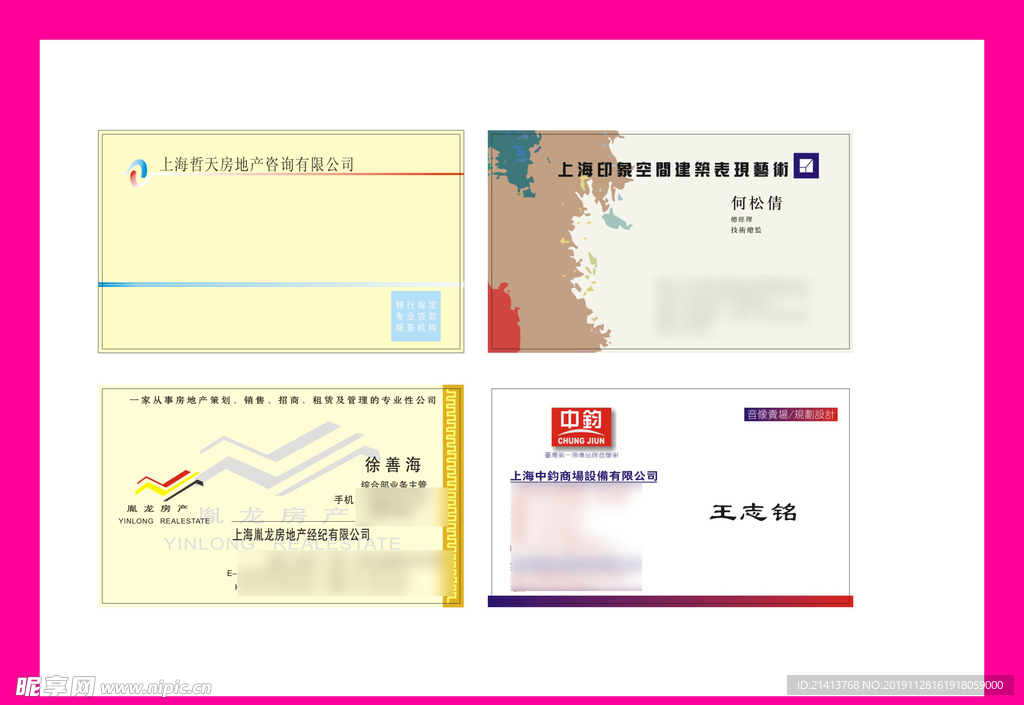Select the name 王志铭

(x=753, y=512)
